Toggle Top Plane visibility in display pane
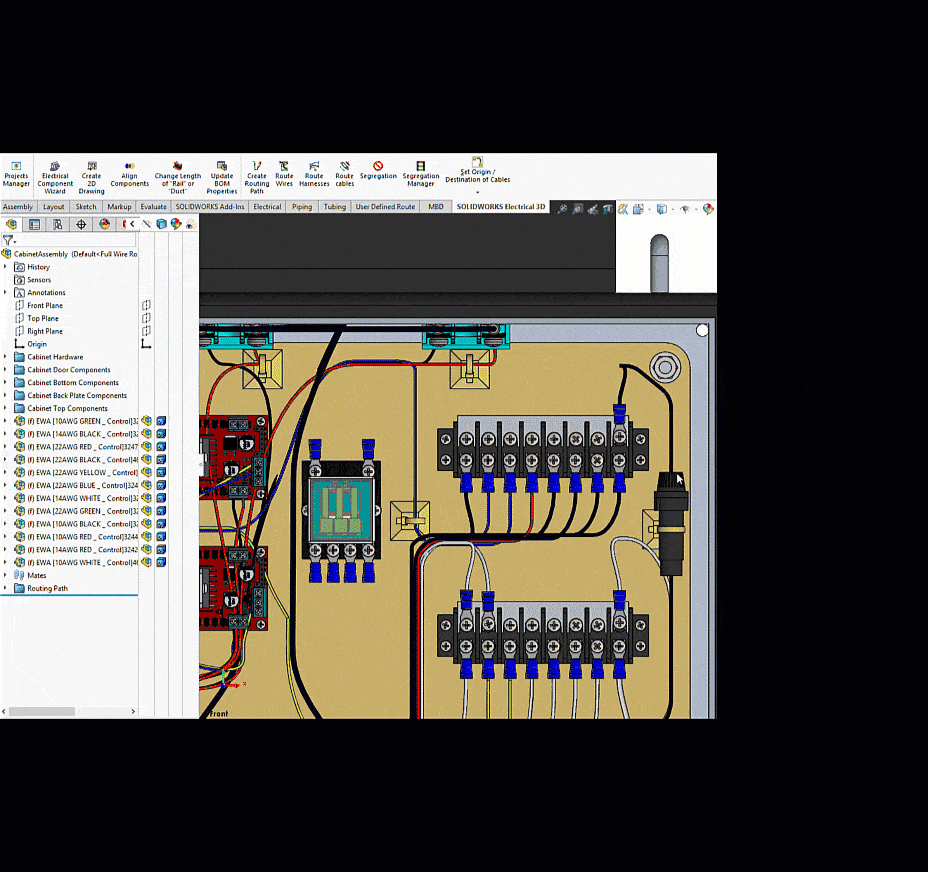Viewport: 928px width, 872px height. pyautogui.click(x=146, y=318)
